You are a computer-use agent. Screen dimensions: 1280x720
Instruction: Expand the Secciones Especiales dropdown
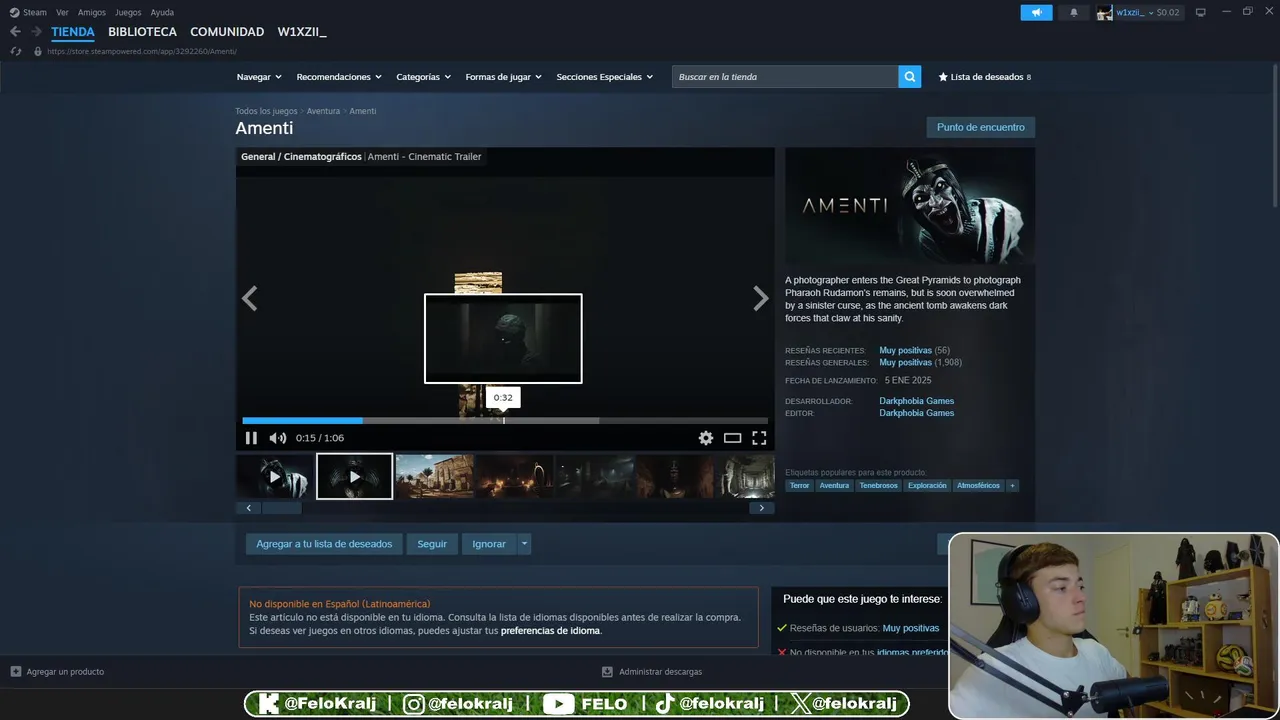point(604,77)
